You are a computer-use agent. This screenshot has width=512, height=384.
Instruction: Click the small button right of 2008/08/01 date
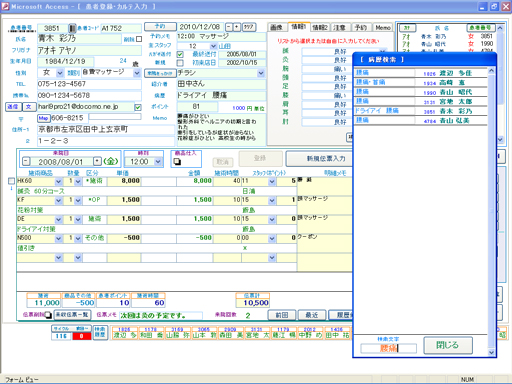click(97, 161)
